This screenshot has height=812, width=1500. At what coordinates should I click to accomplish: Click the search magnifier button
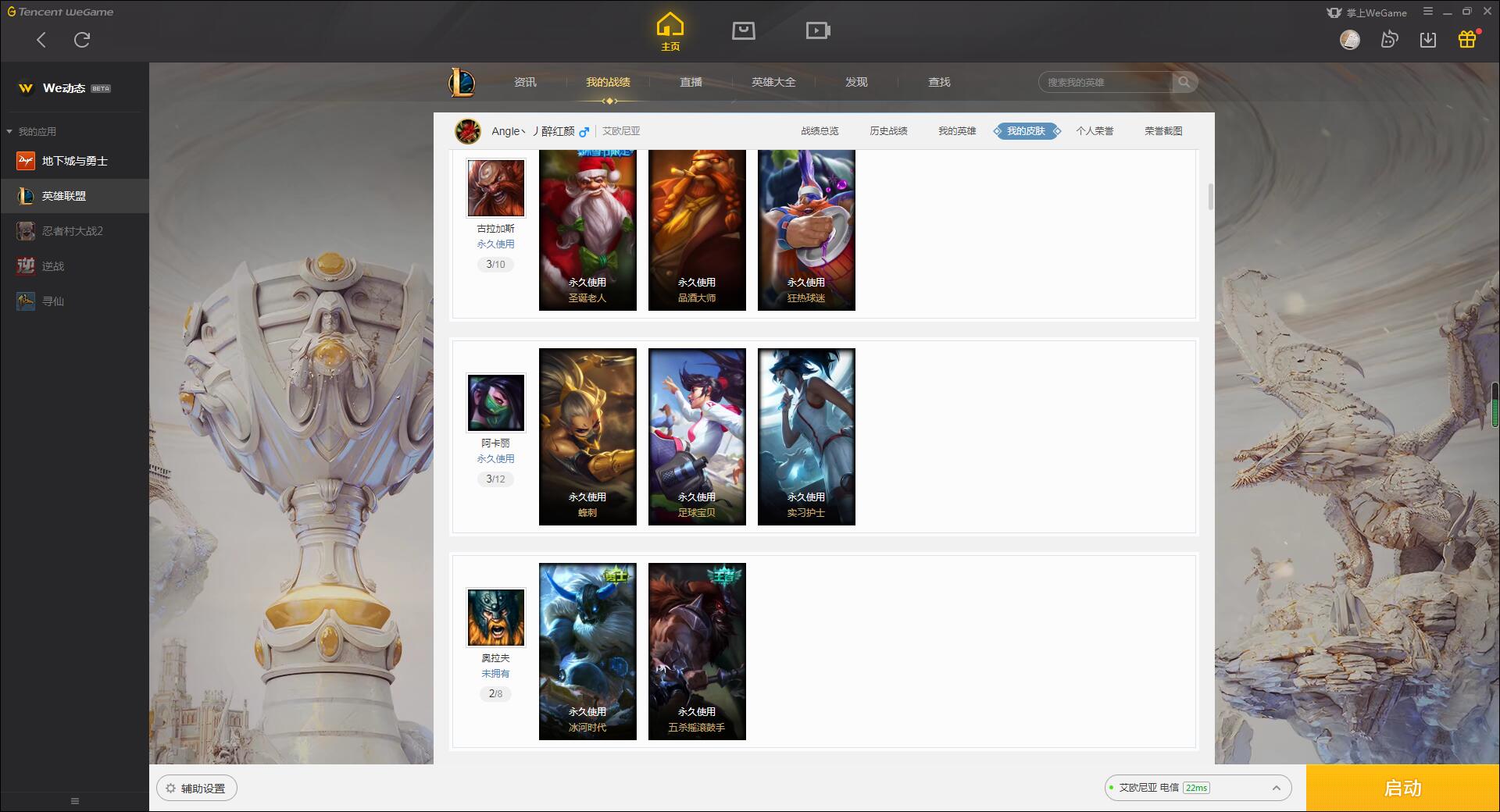coord(1184,82)
